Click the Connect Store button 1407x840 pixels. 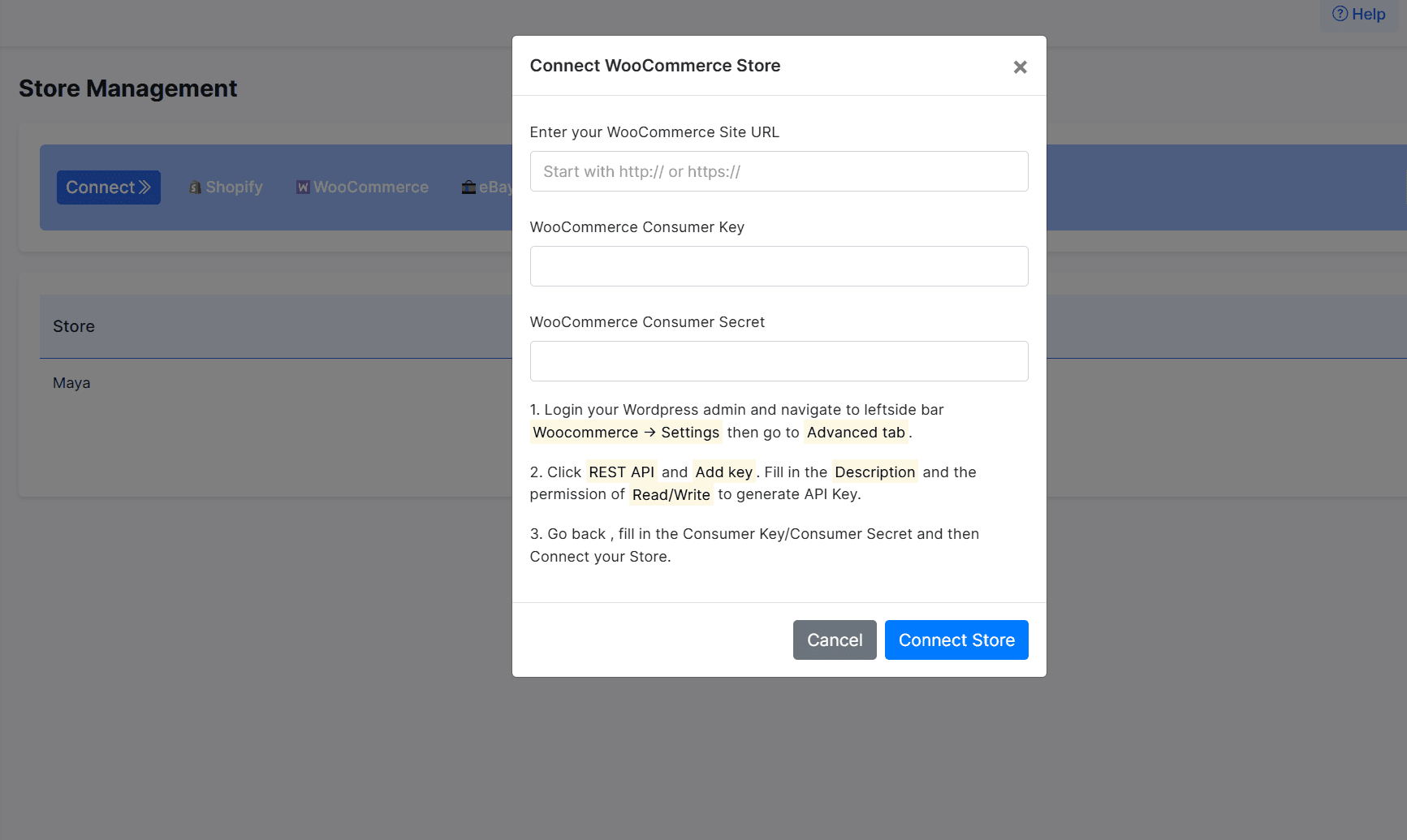[956, 640]
